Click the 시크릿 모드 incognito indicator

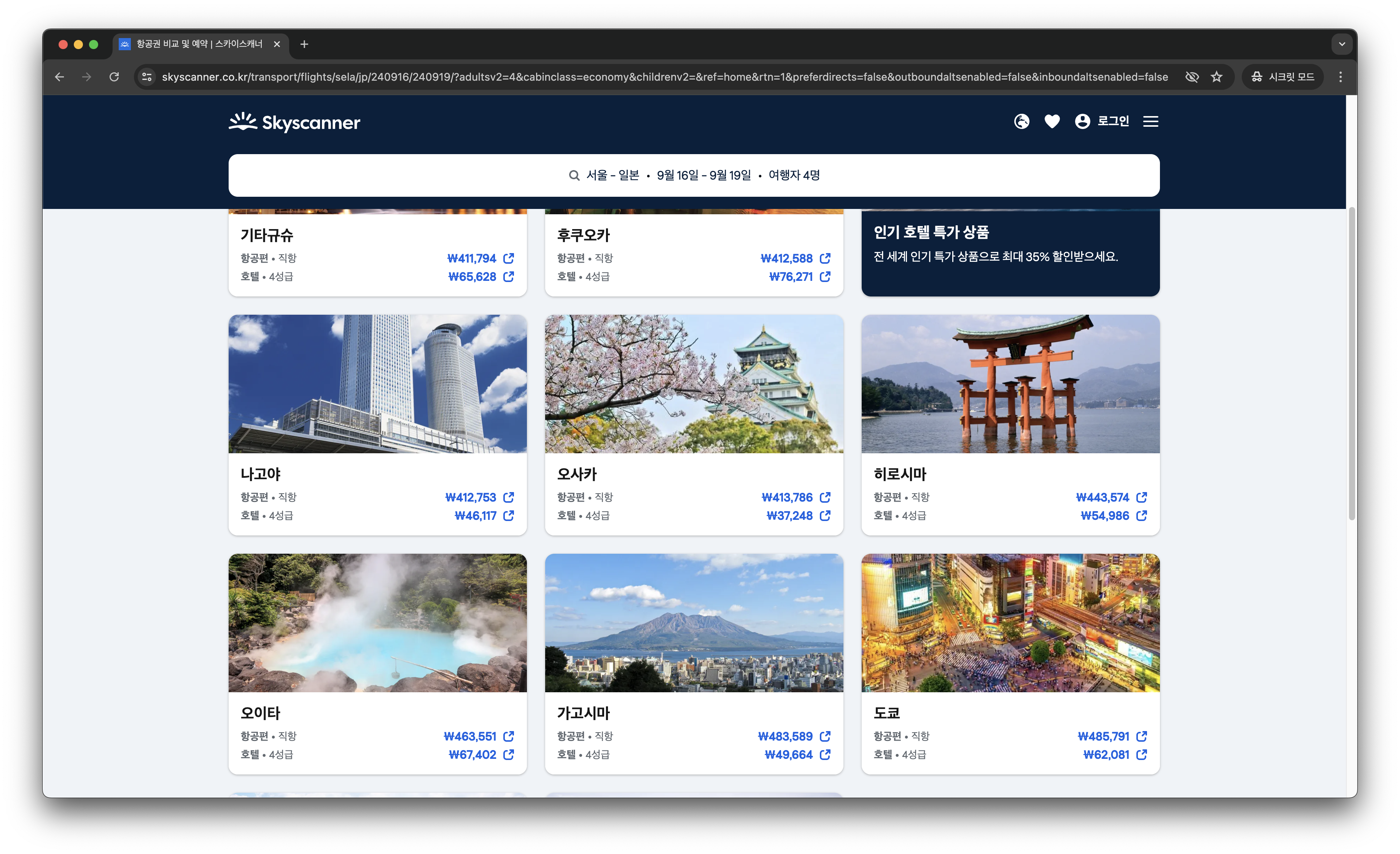click(x=1282, y=77)
